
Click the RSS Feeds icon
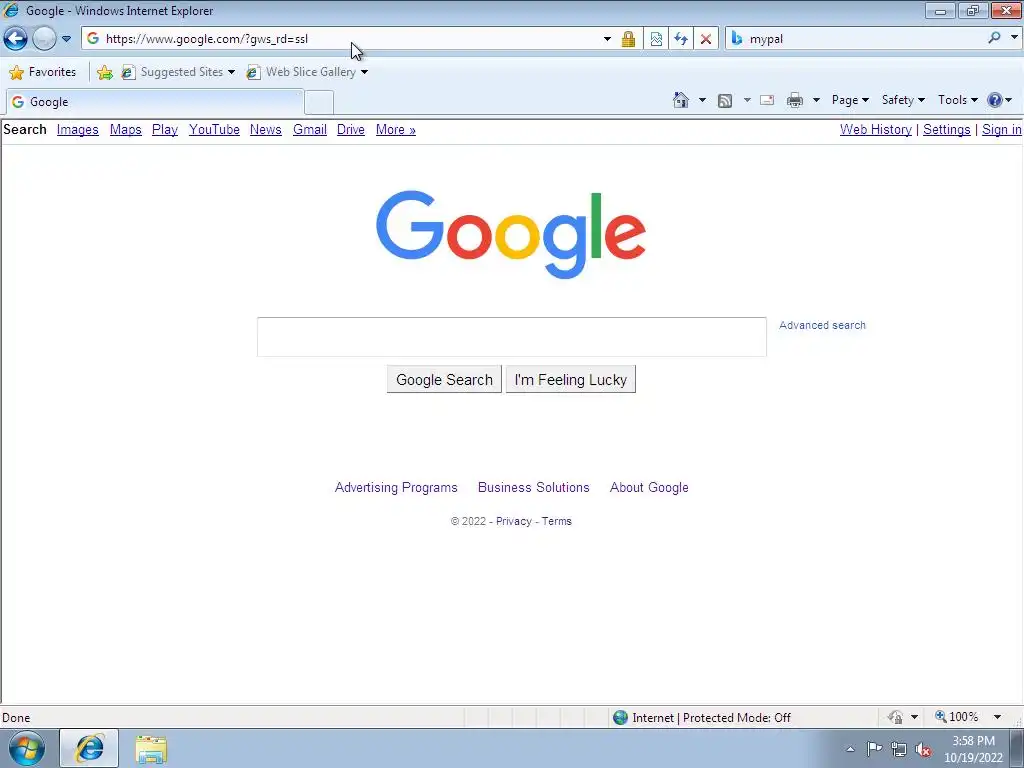(x=725, y=101)
